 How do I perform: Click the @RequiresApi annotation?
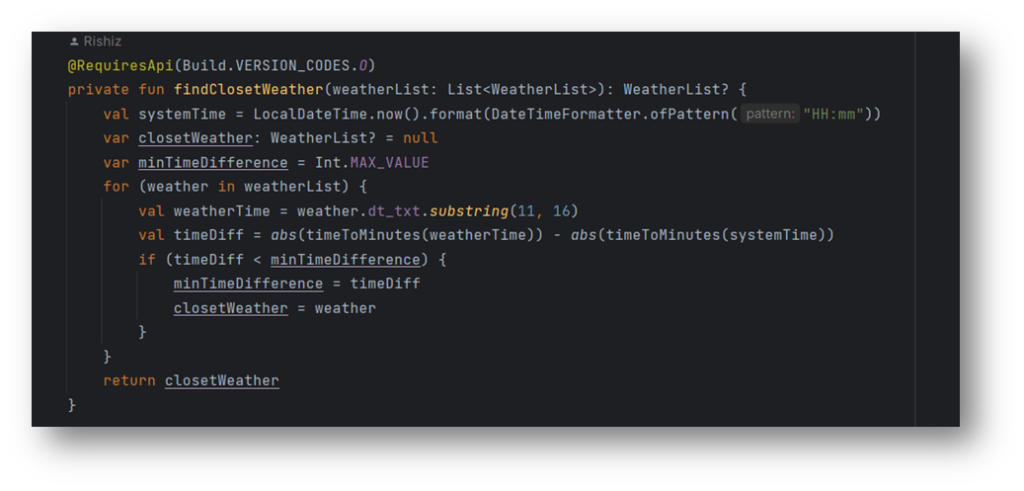(x=111, y=65)
